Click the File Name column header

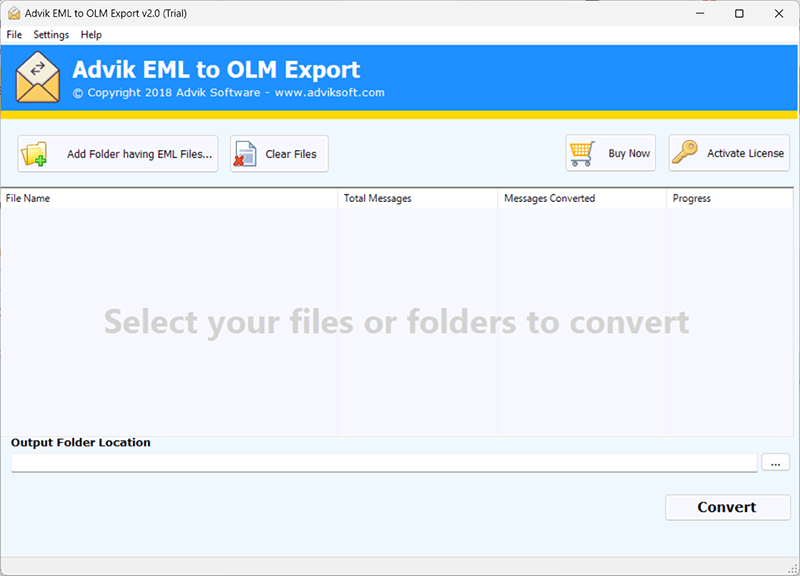[169, 198]
